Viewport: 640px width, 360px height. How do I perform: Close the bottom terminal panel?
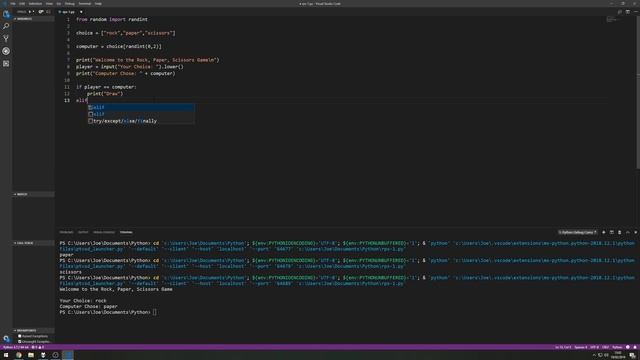(x=636, y=232)
